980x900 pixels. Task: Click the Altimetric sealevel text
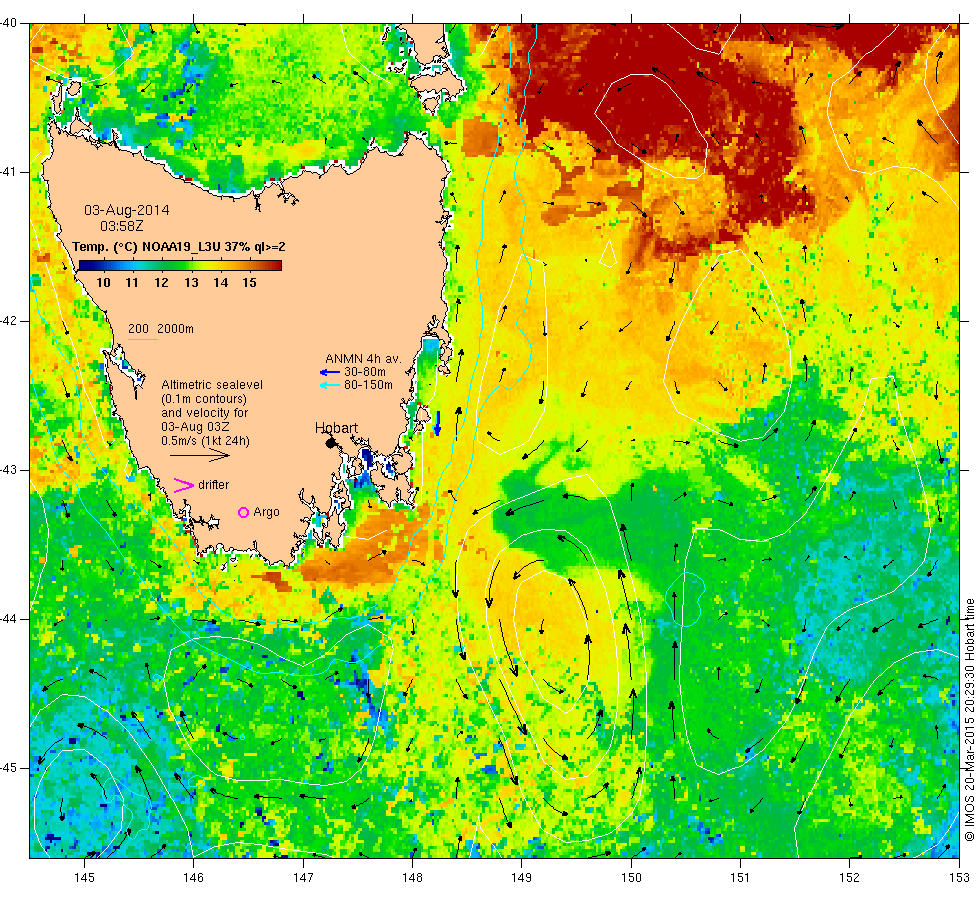(212, 385)
